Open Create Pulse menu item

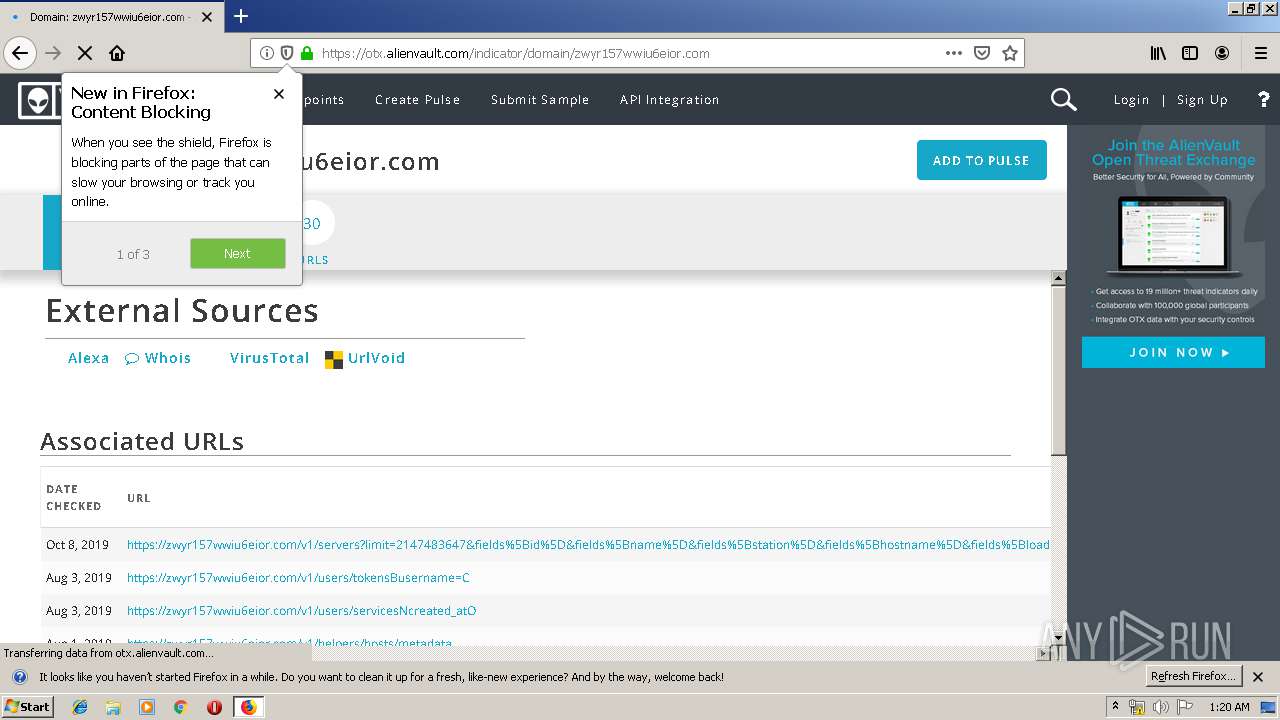tap(418, 99)
